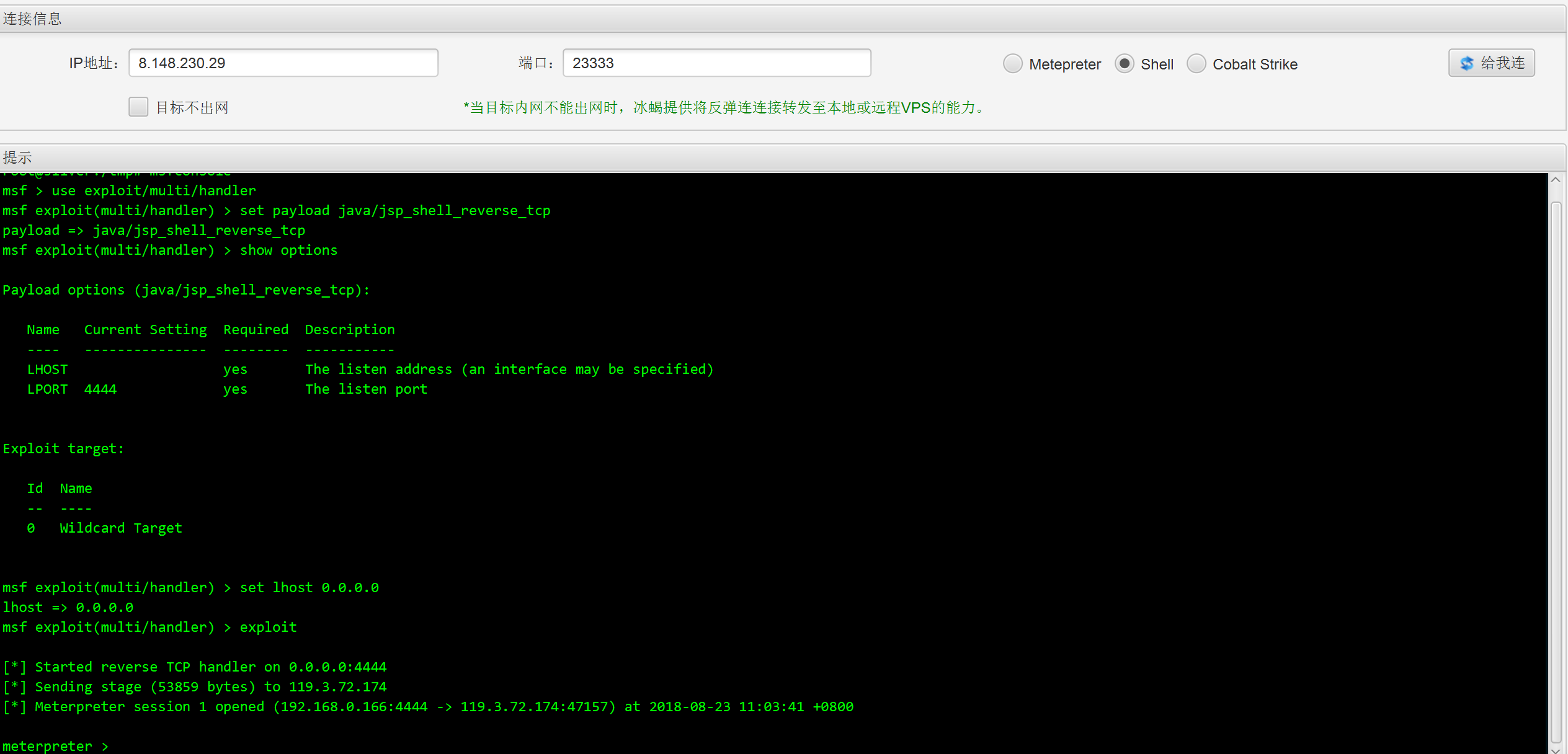This screenshot has height=754, width=1568.
Task: Click the 'set payload java/jsp_shell_reverse_tcp' command line
Action: [x=276, y=210]
